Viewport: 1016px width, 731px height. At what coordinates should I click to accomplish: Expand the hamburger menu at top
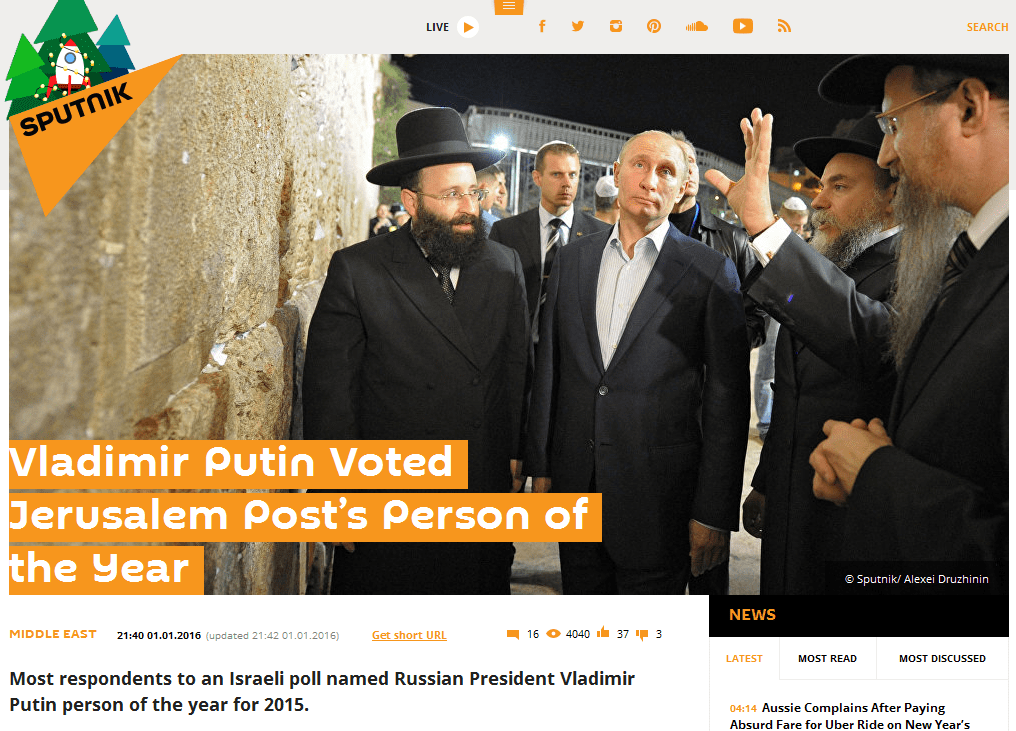(509, 6)
